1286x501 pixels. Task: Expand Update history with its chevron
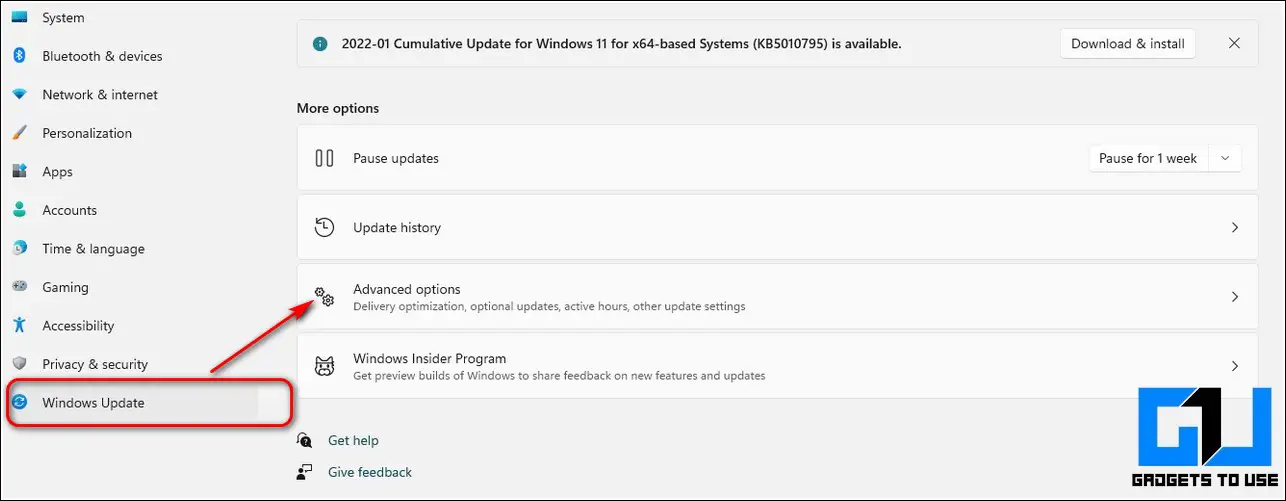[x=1235, y=227]
